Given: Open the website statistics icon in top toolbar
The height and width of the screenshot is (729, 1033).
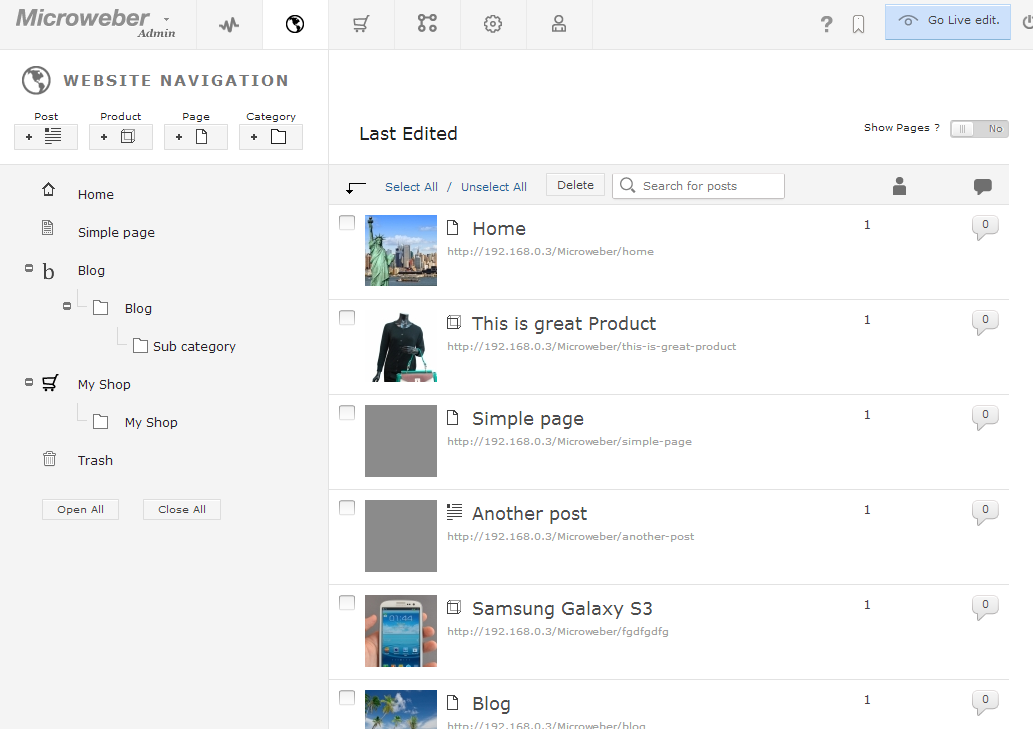Looking at the screenshot, I should (228, 24).
